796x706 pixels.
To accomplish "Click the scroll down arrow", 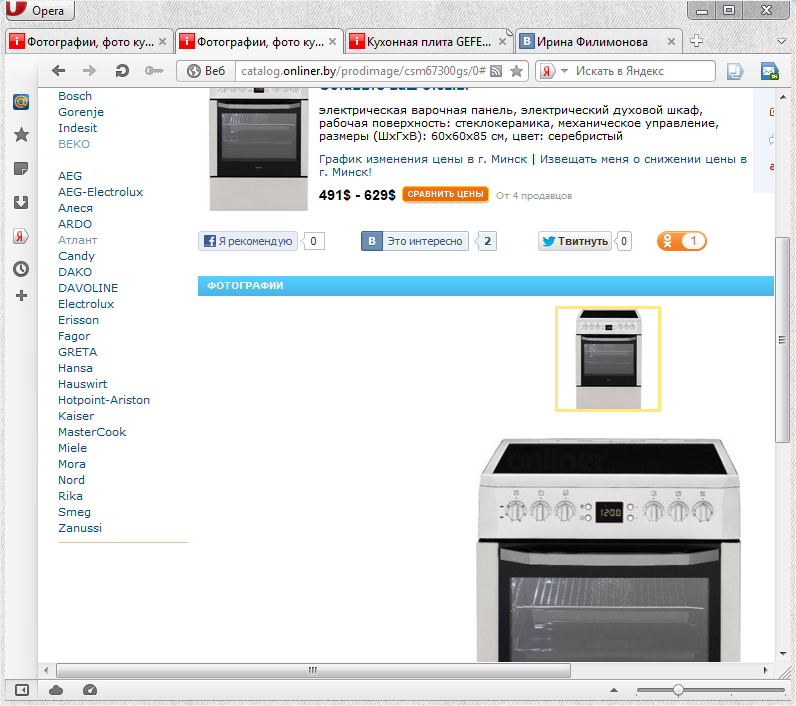I will 782,653.
